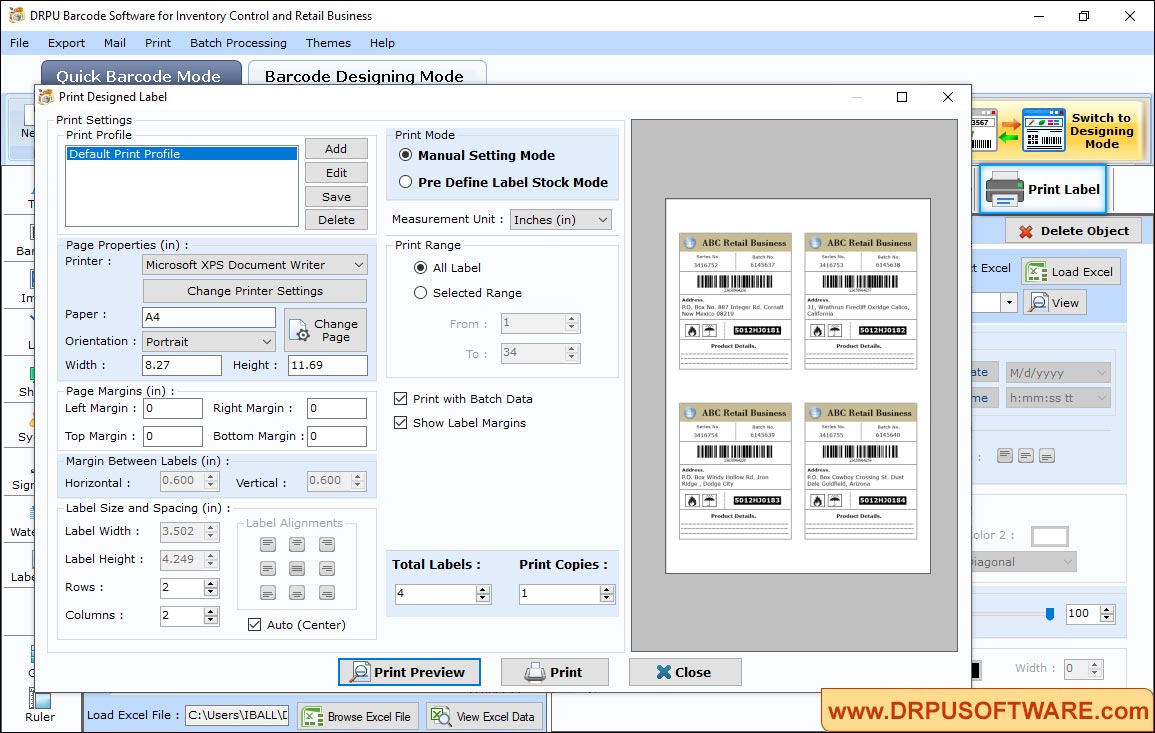Click the X icon on Close button

pyautogui.click(x=664, y=672)
